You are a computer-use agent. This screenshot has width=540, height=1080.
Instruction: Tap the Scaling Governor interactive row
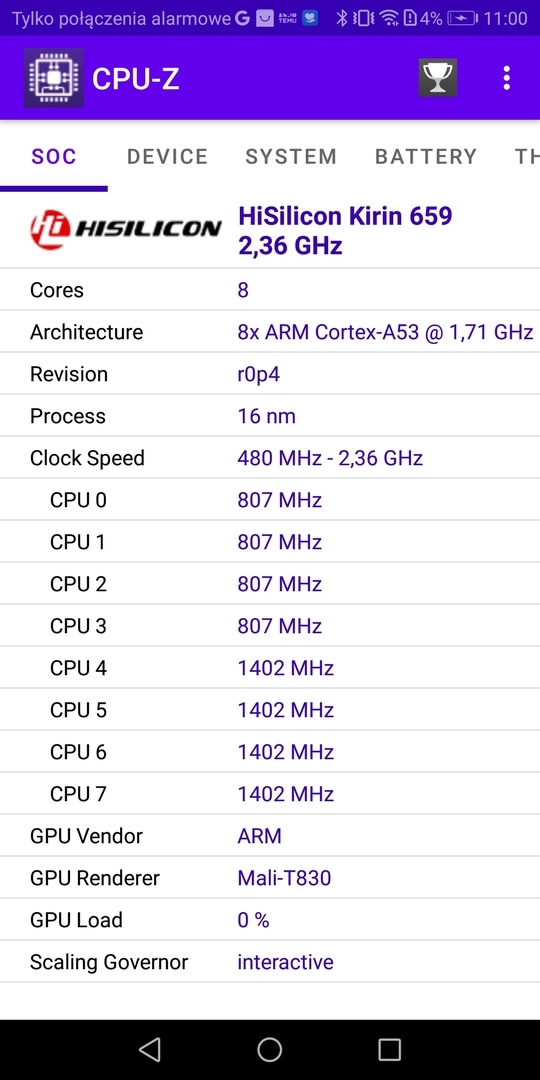click(270, 962)
